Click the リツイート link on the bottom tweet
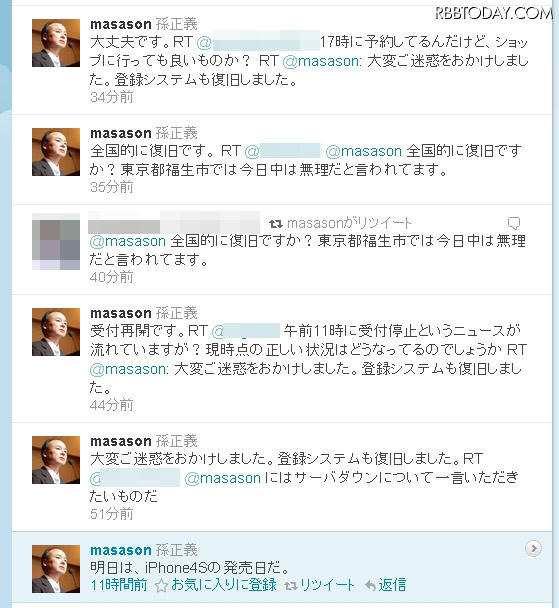The width and height of the screenshot is (559, 608). (x=327, y=585)
